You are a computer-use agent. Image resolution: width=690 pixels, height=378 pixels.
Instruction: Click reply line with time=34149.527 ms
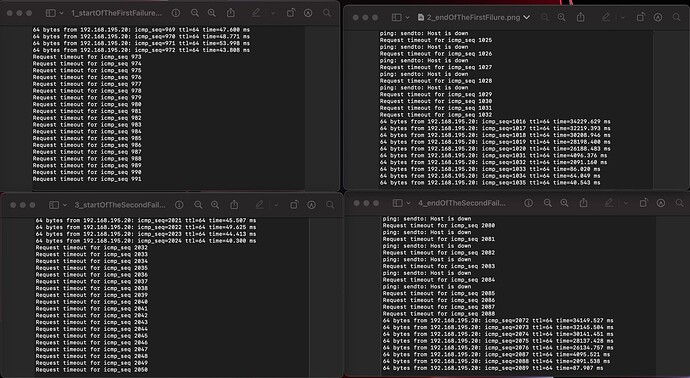(x=498, y=321)
